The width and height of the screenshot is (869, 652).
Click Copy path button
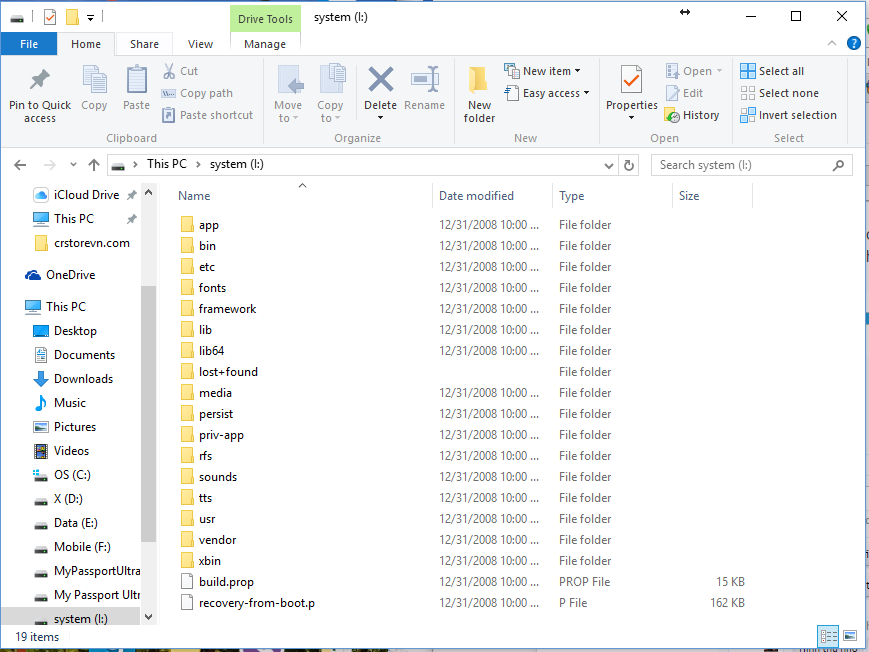[198, 93]
